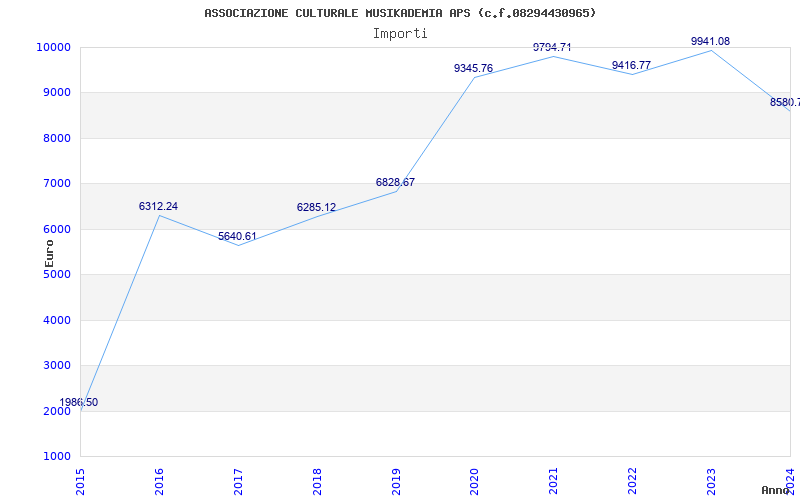This screenshot has height=500, width=800.
Task: Click the 2016 x-axis year label
Action: [159, 481]
